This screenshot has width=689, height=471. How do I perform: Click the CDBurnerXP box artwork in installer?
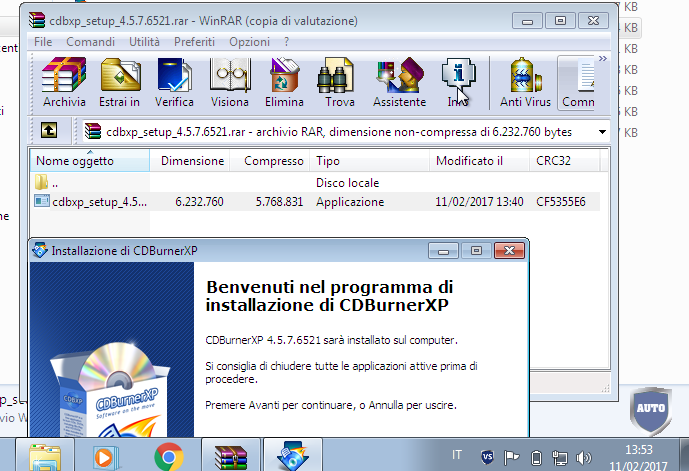pos(110,389)
